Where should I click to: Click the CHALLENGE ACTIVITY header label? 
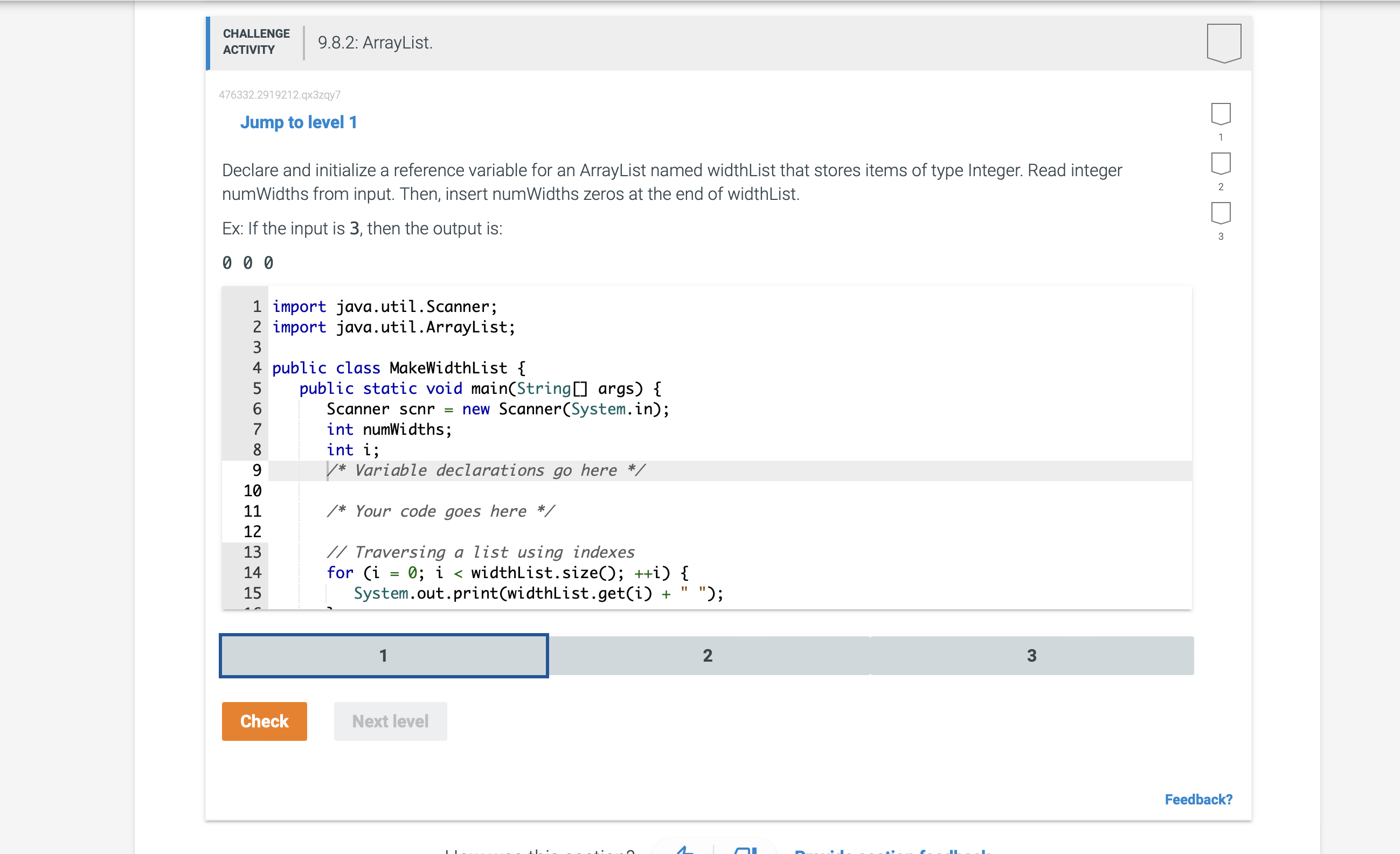coord(255,41)
